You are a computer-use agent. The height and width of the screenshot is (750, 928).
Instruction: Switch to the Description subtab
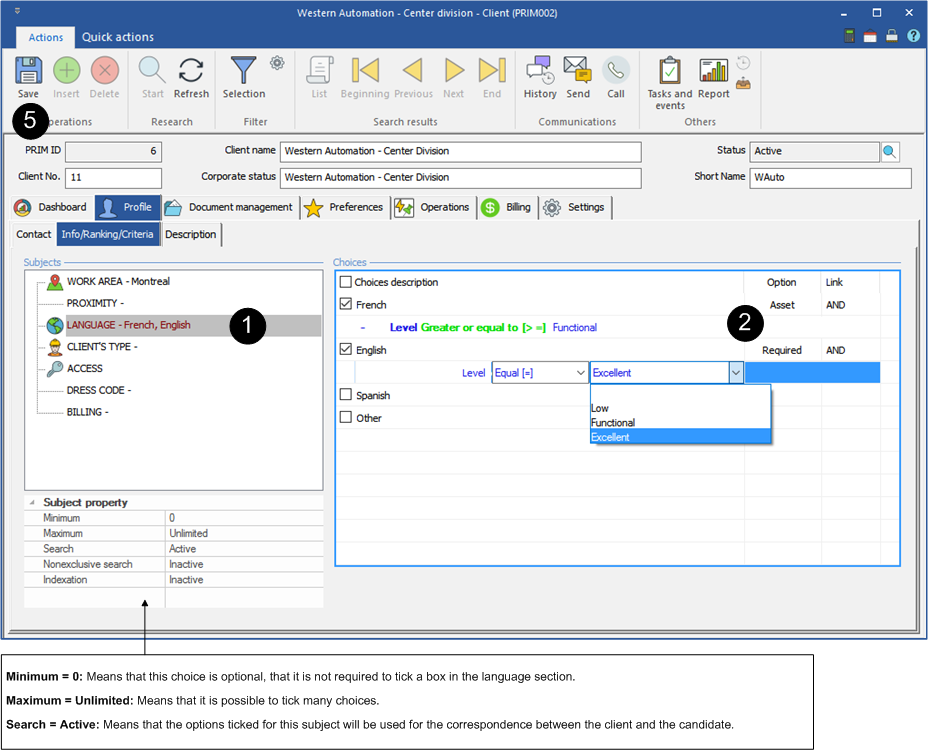[191, 234]
